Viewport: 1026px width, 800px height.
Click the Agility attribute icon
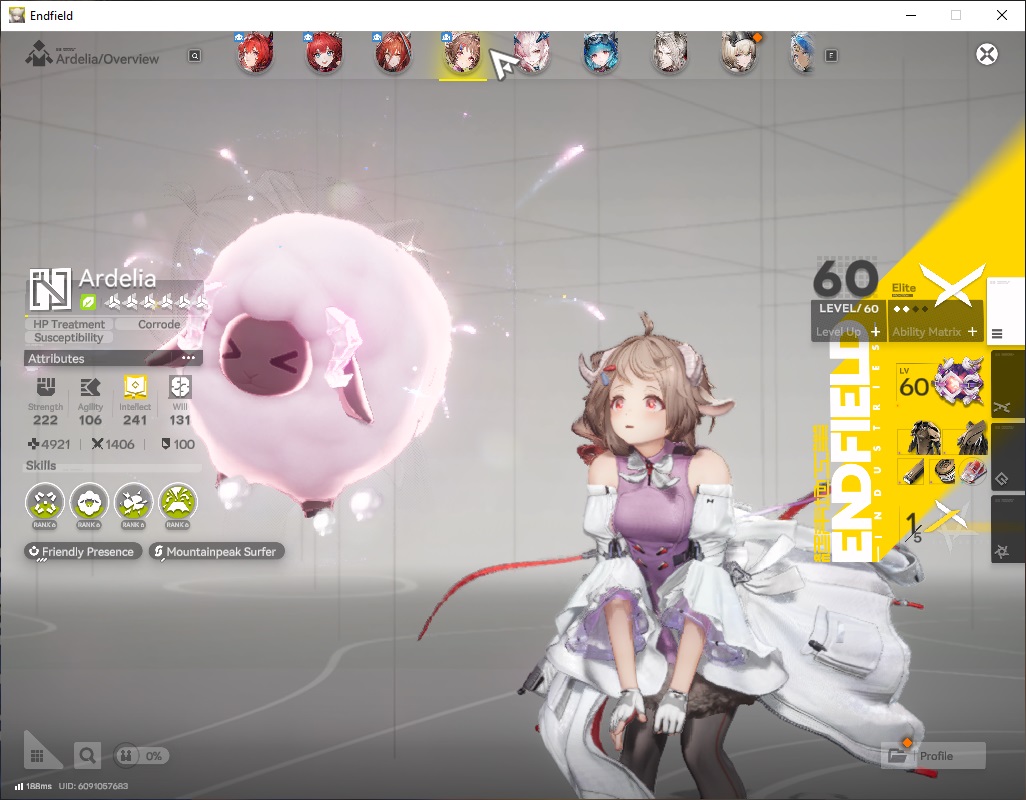[x=90, y=387]
